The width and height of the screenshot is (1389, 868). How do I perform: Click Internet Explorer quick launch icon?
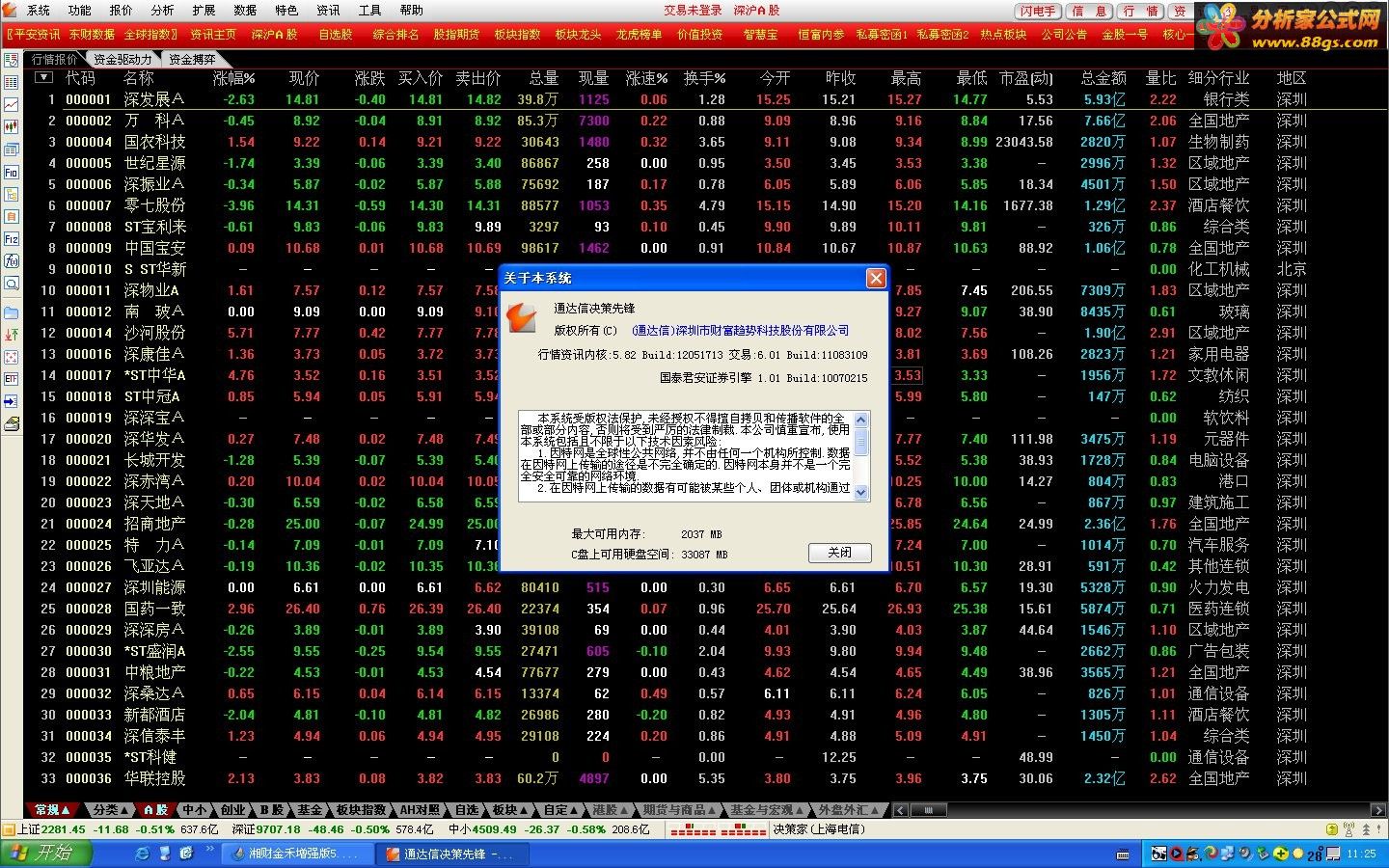(143, 854)
